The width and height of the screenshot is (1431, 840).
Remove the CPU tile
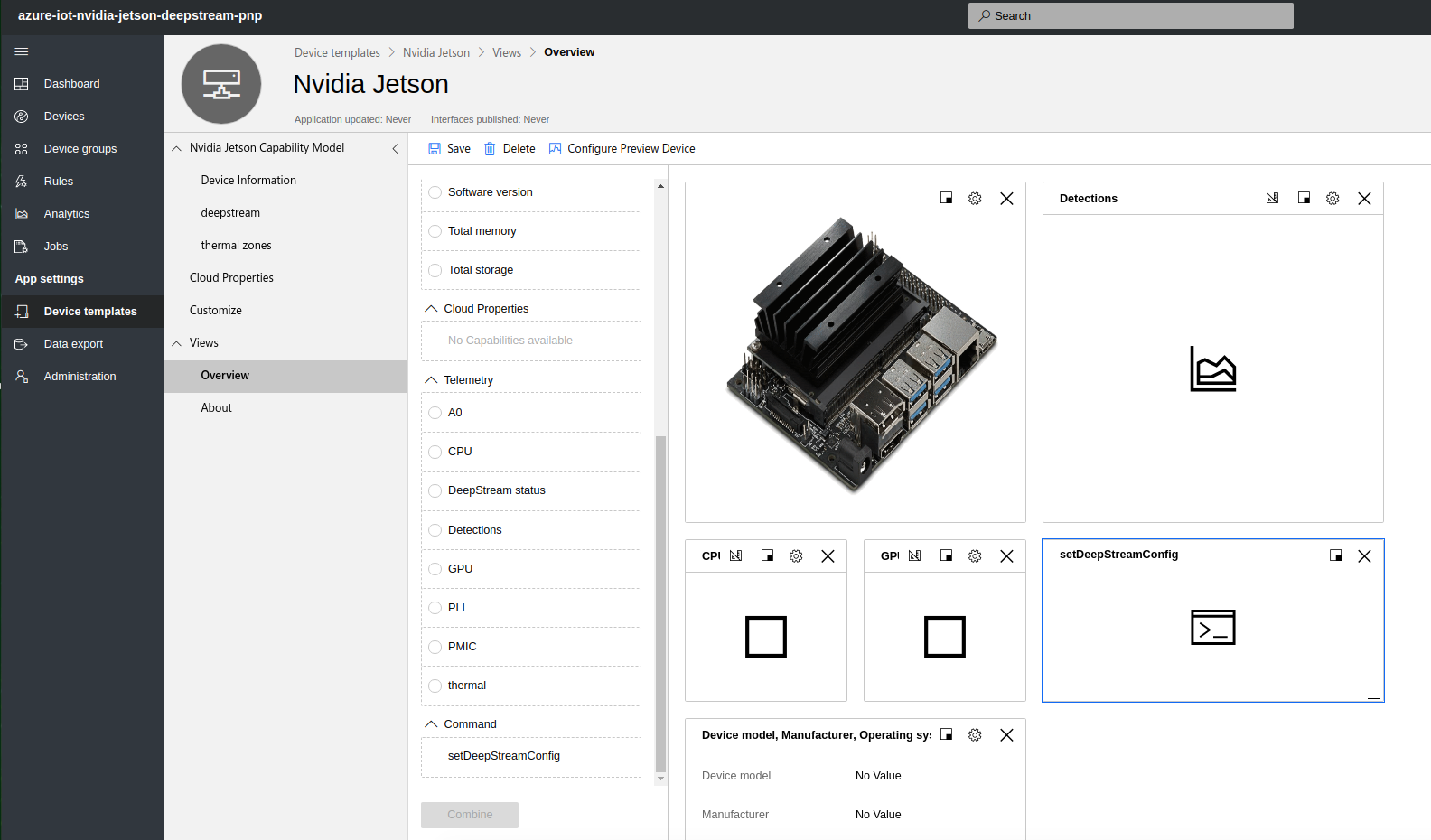click(828, 556)
